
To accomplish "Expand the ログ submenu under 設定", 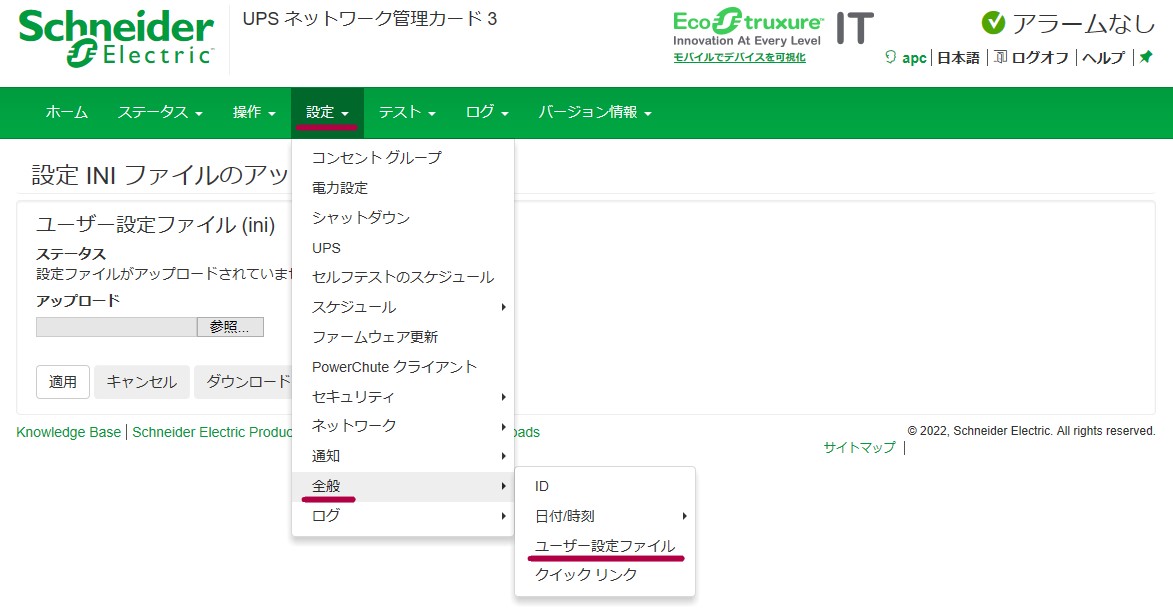I will point(402,516).
